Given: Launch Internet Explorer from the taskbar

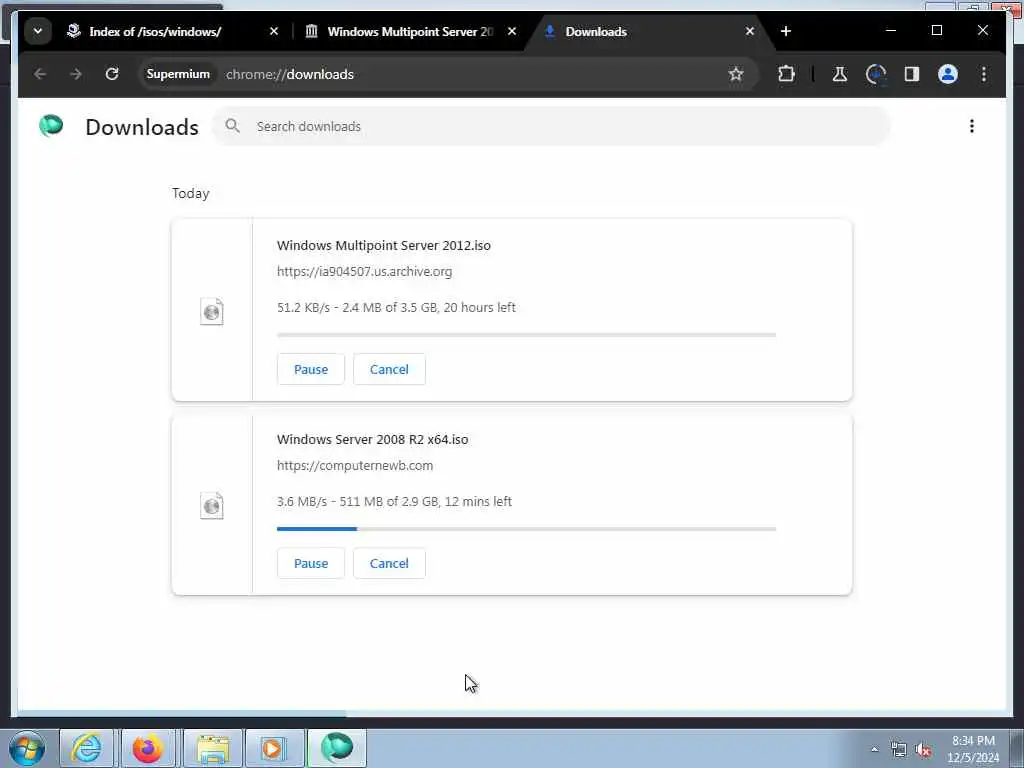Looking at the screenshot, I should point(86,748).
